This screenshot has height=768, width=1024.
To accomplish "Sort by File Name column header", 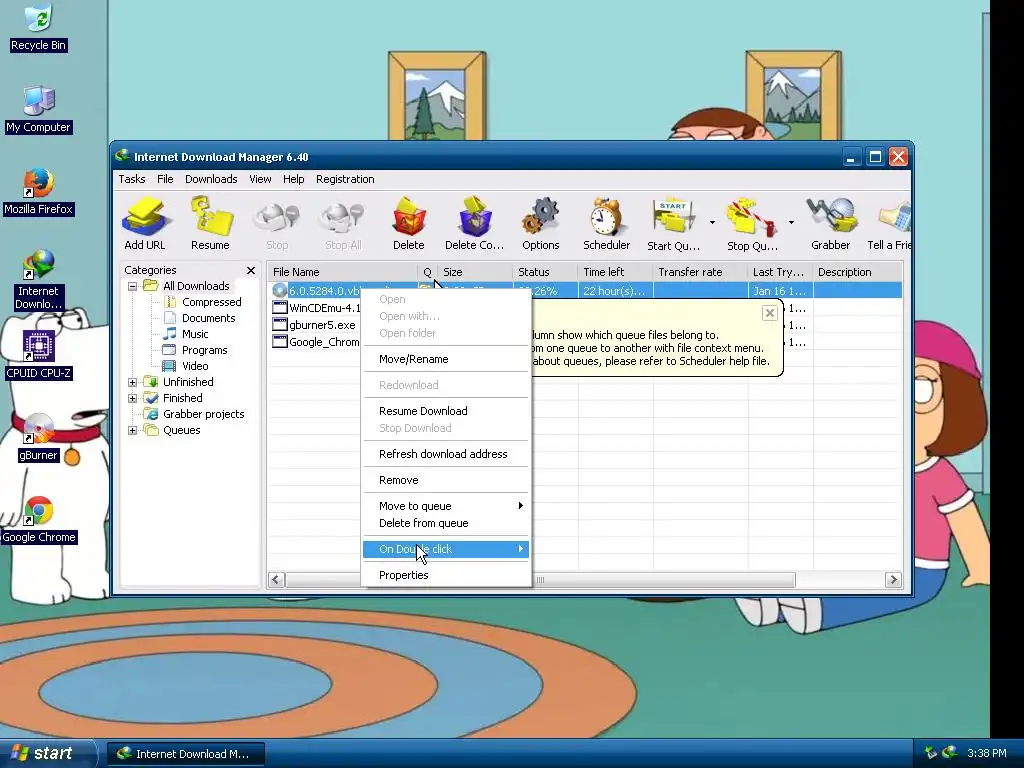I will point(342,272).
